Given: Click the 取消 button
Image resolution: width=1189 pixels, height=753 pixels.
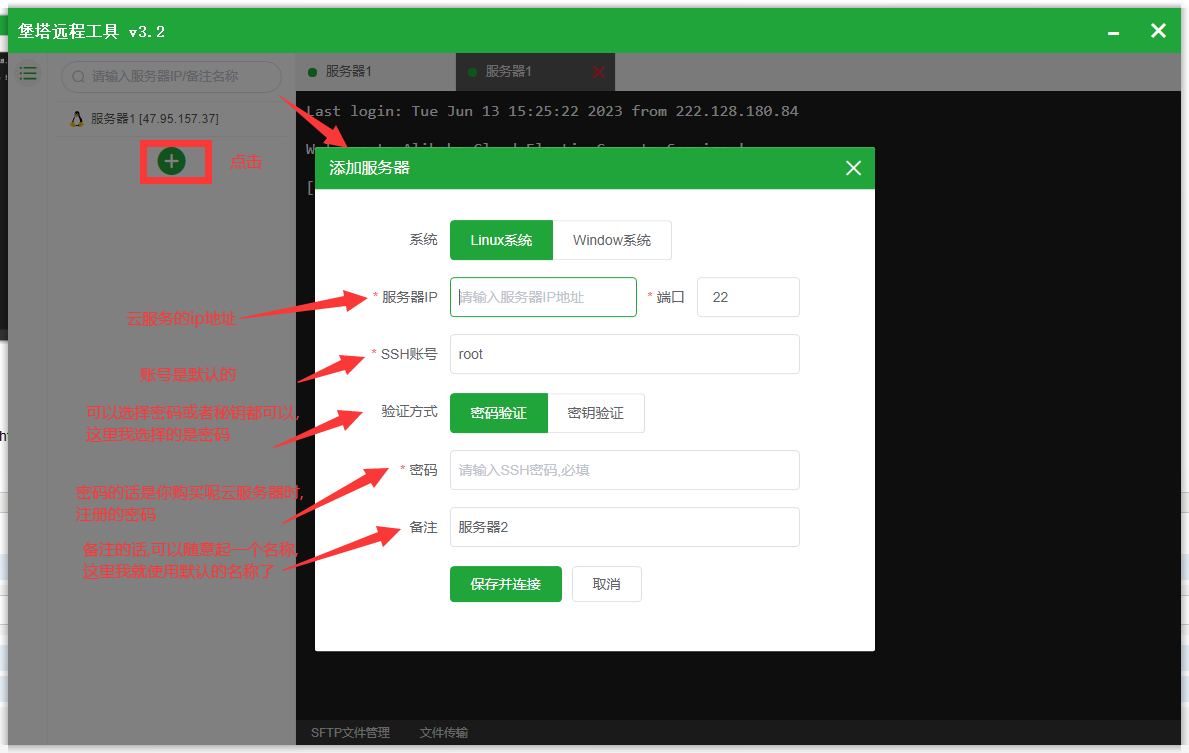Looking at the screenshot, I should tap(607, 584).
